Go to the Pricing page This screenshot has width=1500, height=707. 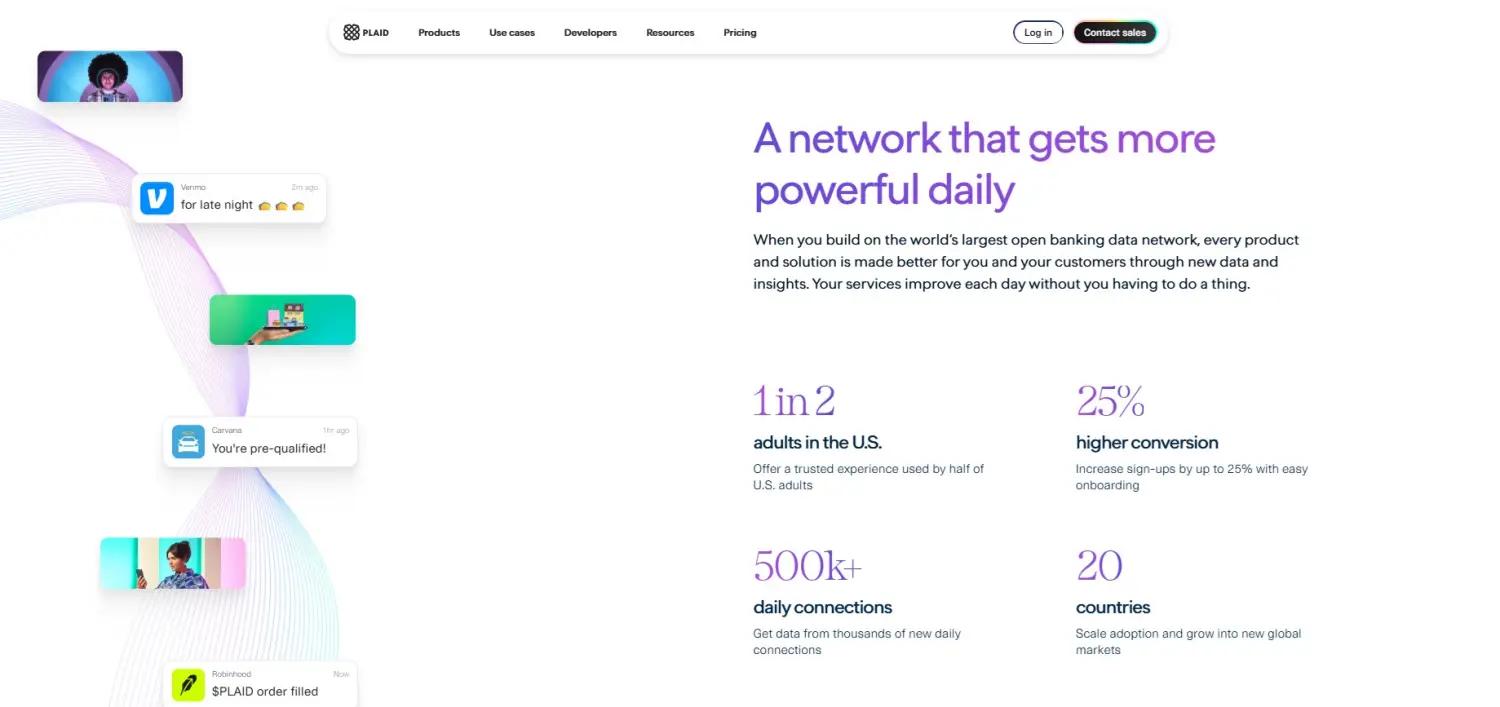click(x=740, y=33)
